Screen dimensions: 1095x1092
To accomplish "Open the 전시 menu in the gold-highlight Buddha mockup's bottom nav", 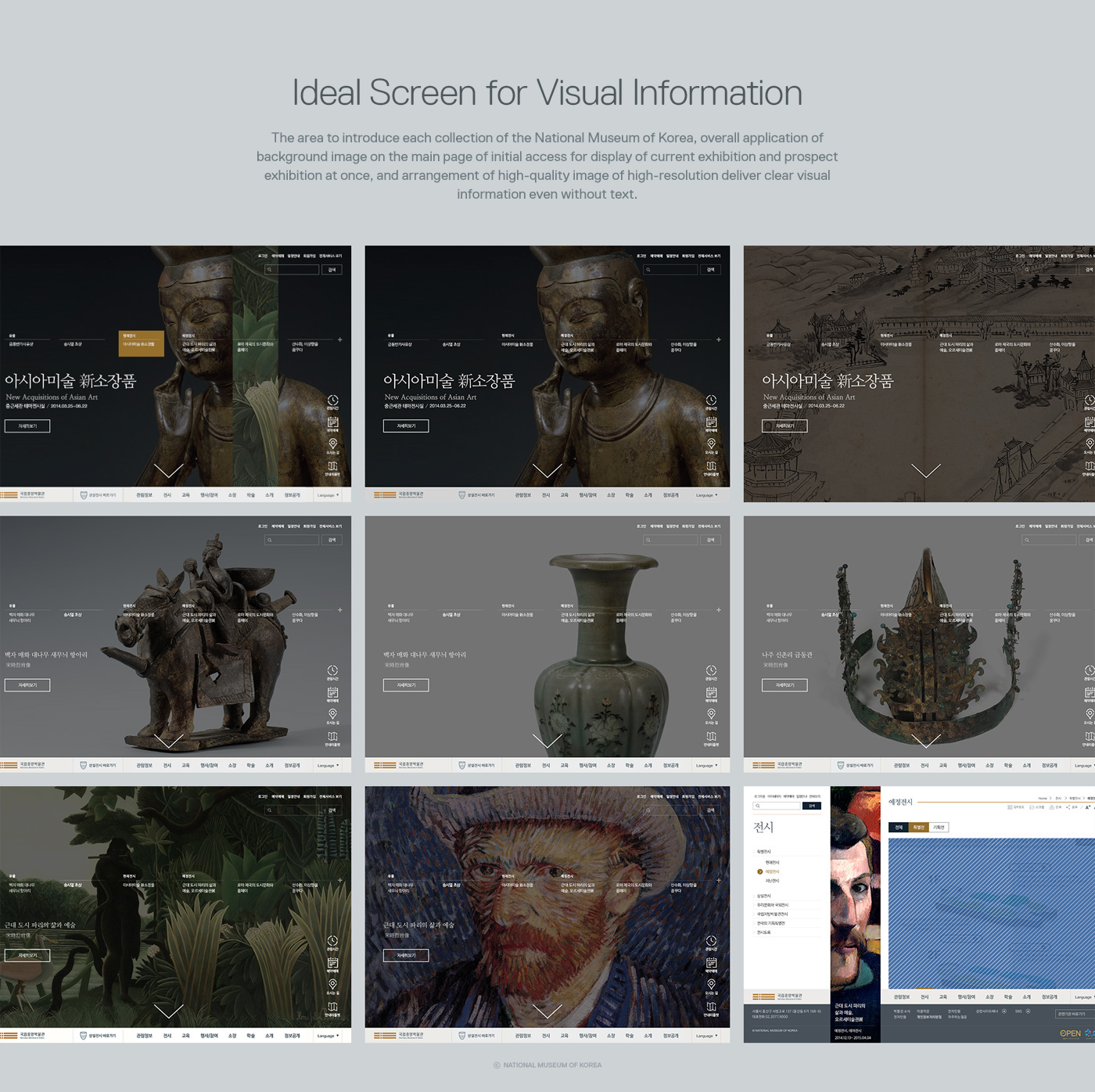I will [x=167, y=495].
